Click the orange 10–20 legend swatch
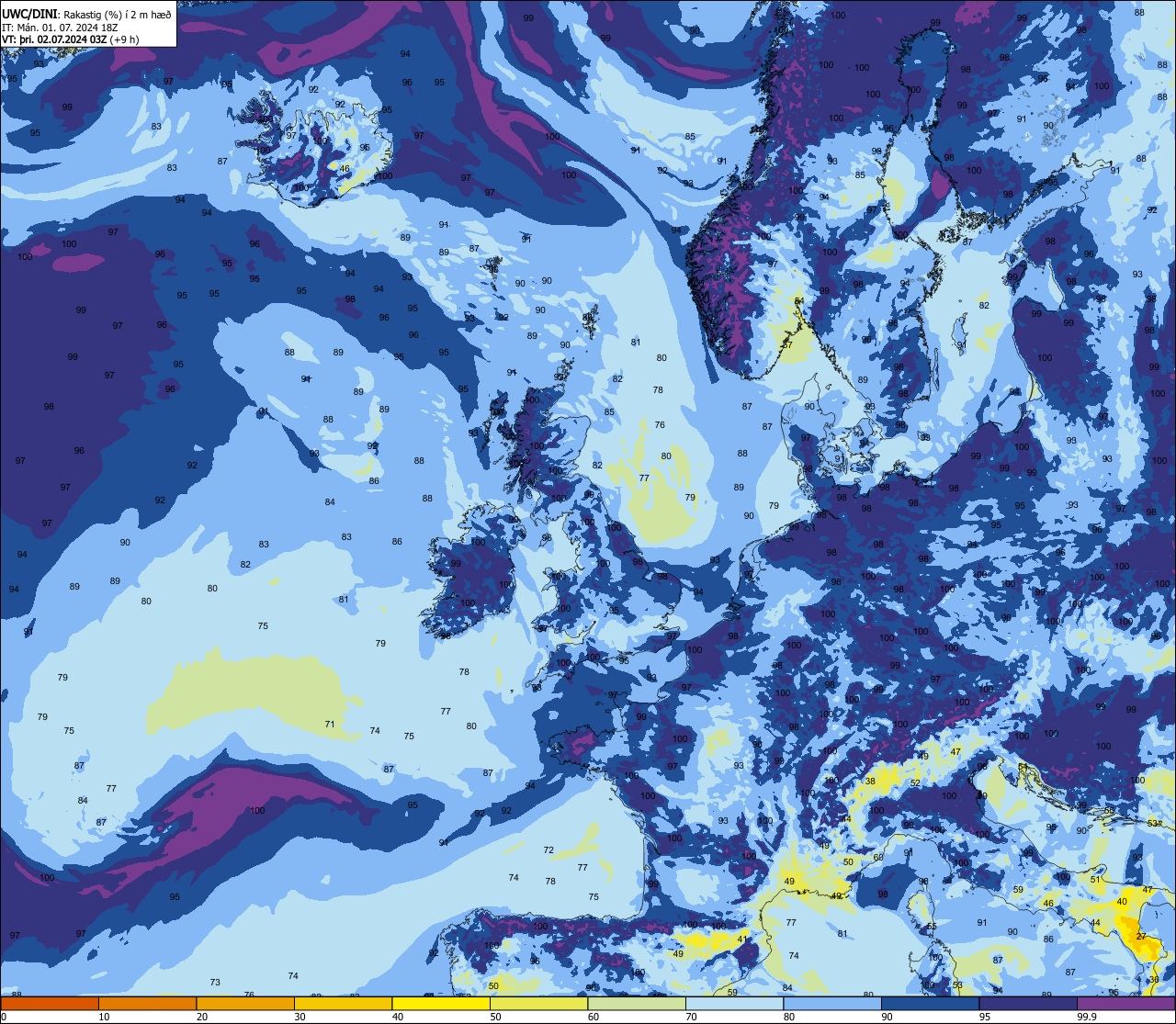The image size is (1176, 1024). 148,1004
